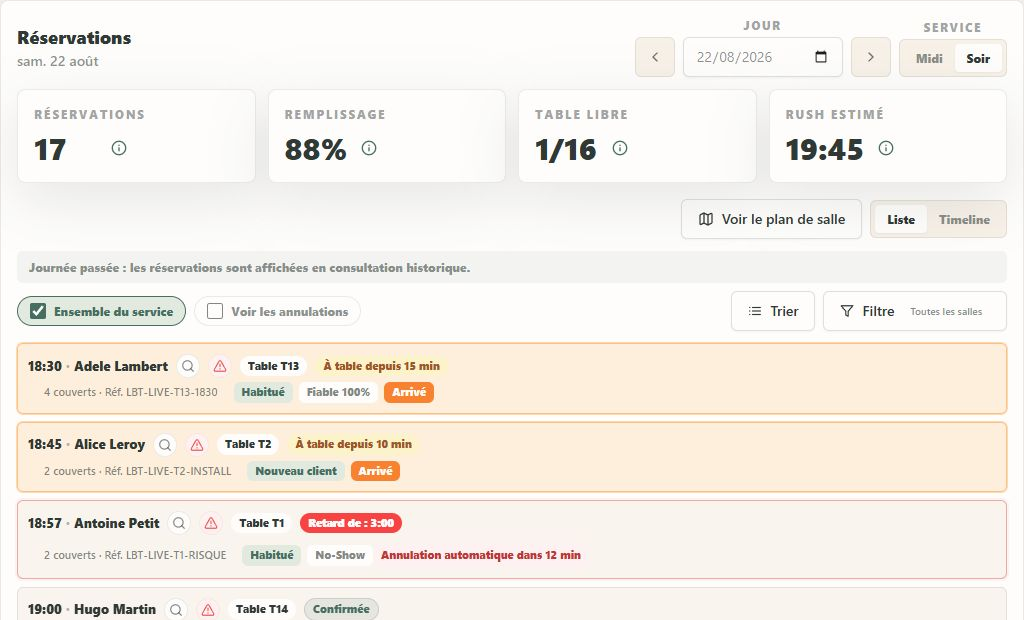Enable the Voir les annulations checkbox
Screen dimensions: 1024x620
click(215, 311)
